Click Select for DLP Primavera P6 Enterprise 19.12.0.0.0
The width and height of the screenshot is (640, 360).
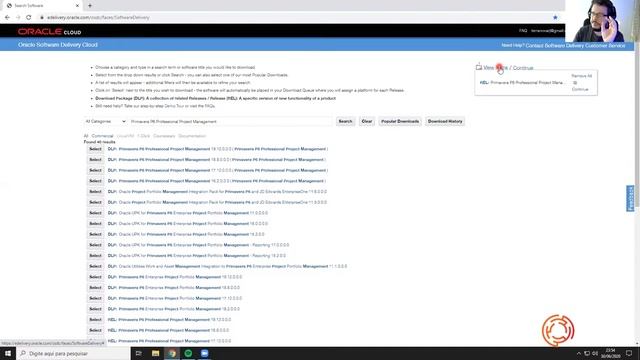coord(95,277)
